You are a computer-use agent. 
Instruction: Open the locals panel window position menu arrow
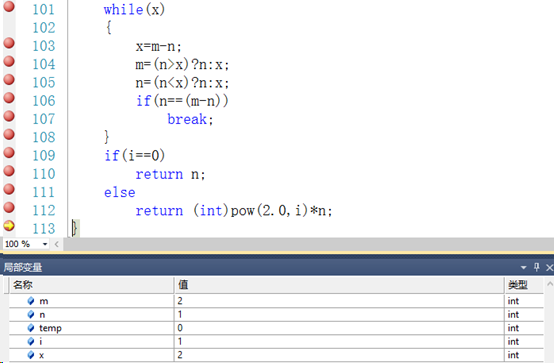point(524,268)
